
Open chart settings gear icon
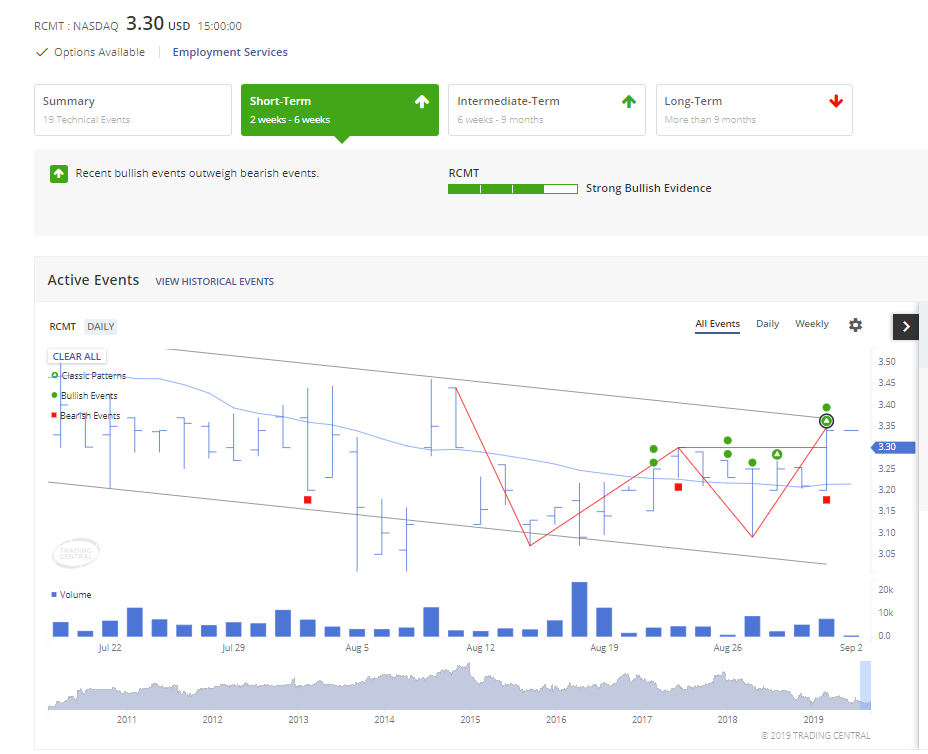pos(855,325)
